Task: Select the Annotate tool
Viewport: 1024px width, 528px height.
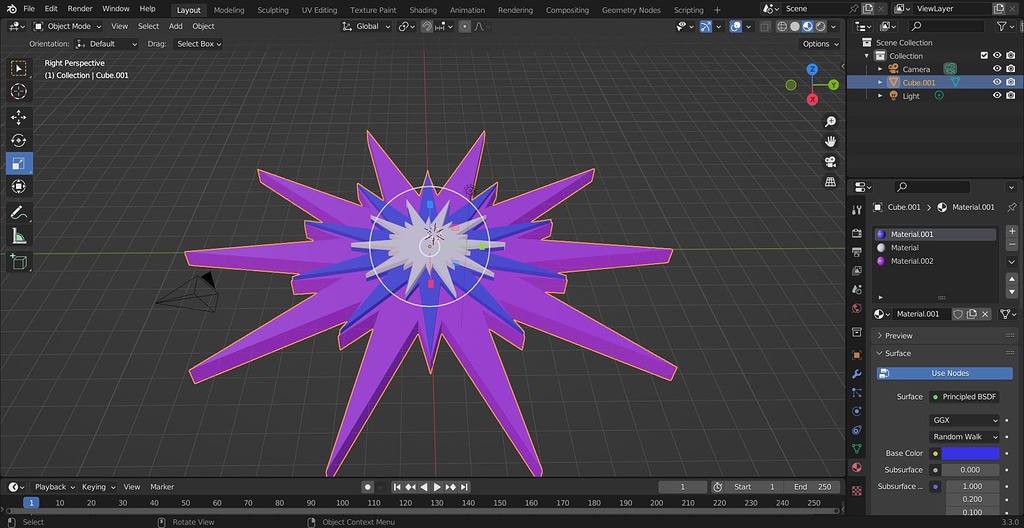Action: pyautogui.click(x=19, y=212)
